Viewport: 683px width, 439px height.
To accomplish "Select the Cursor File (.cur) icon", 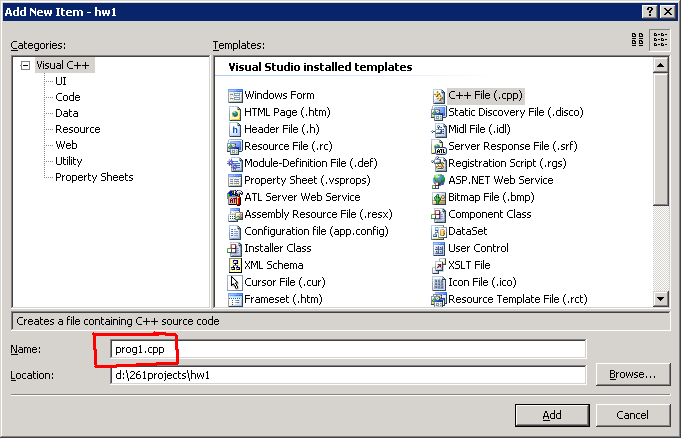I will point(235,282).
